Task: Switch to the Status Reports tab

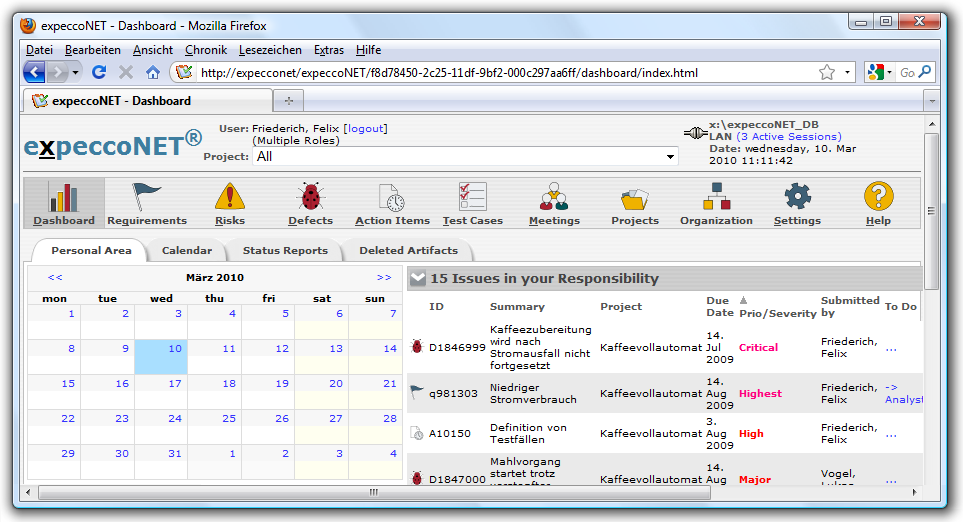Action: 285,250
